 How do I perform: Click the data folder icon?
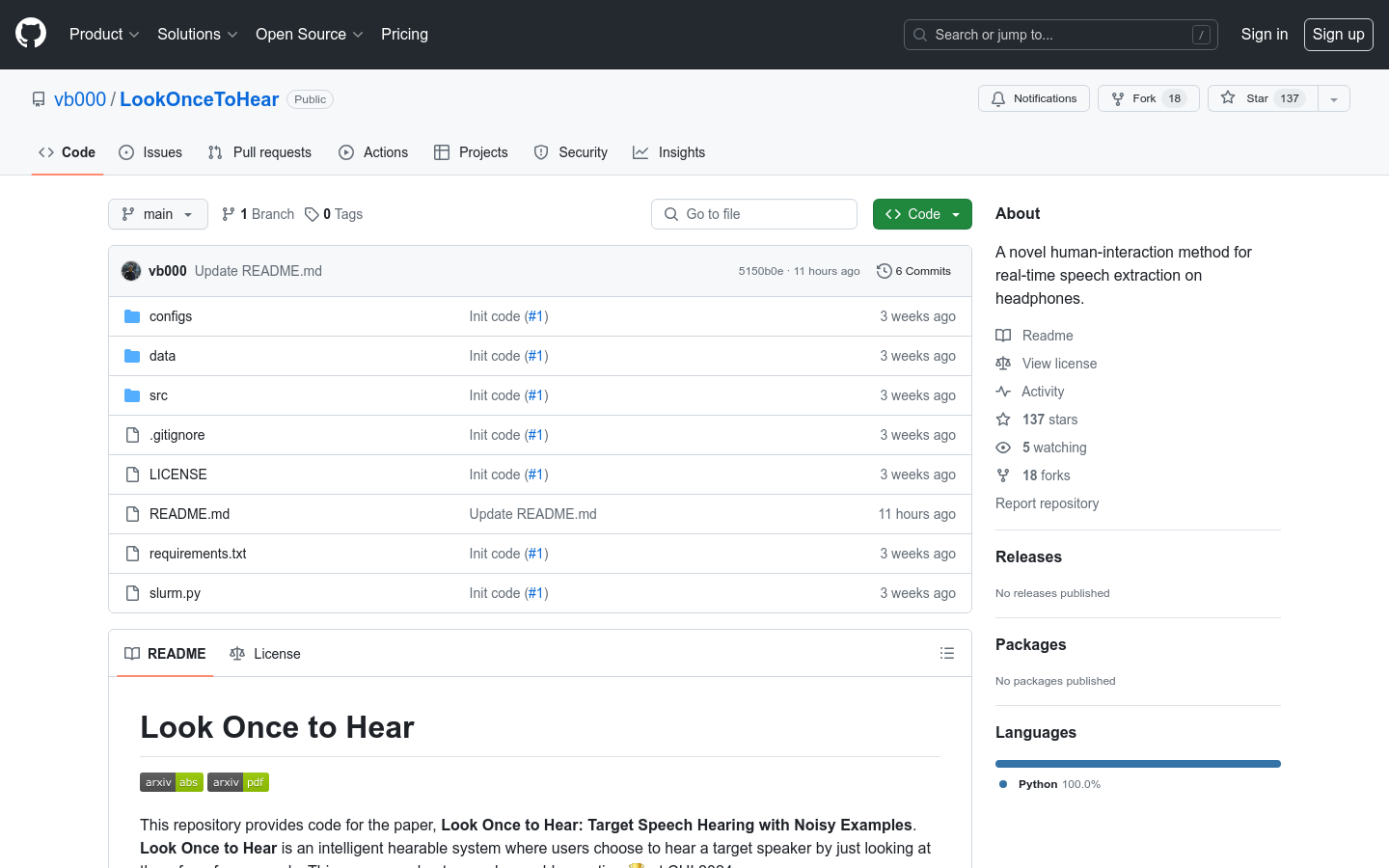pyautogui.click(x=133, y=356)
